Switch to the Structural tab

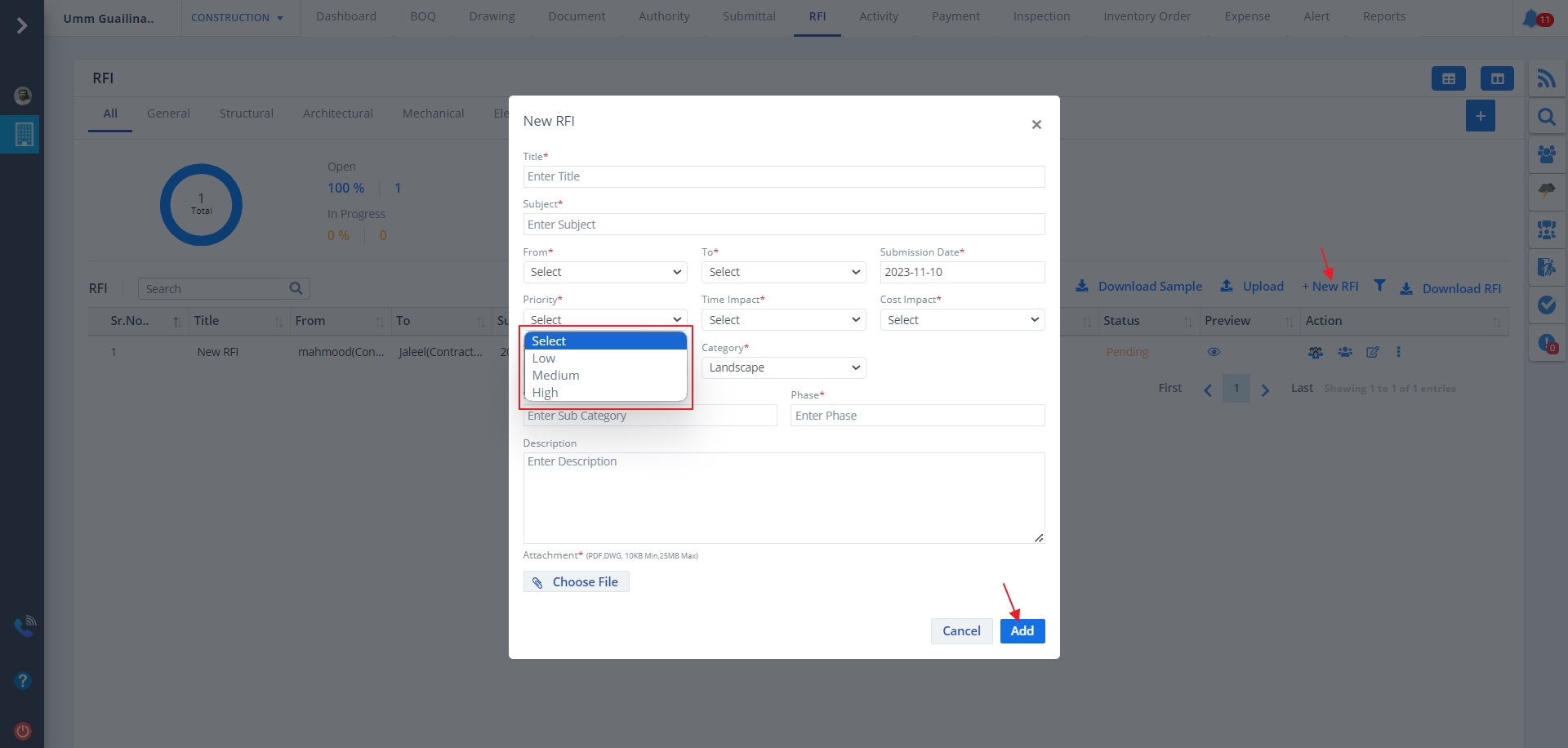246,114
